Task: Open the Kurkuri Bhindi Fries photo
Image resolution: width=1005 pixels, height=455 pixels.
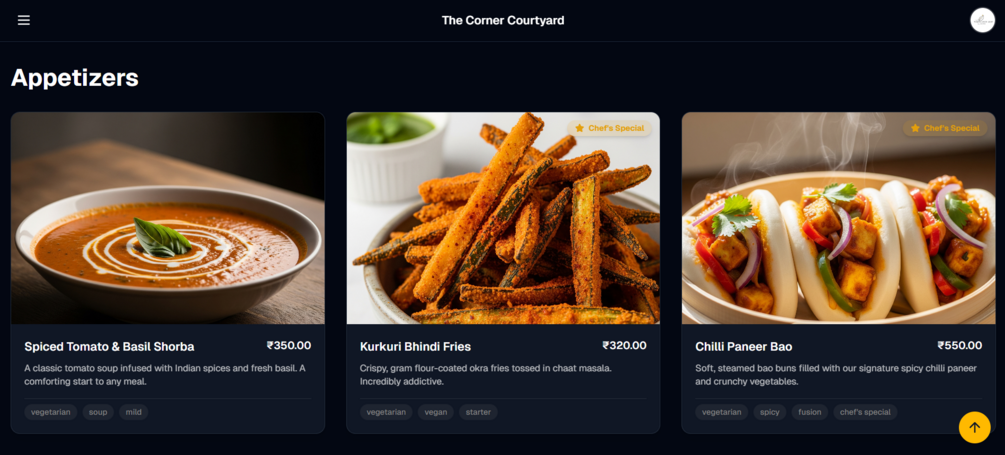Action: (x=503, y=218)
